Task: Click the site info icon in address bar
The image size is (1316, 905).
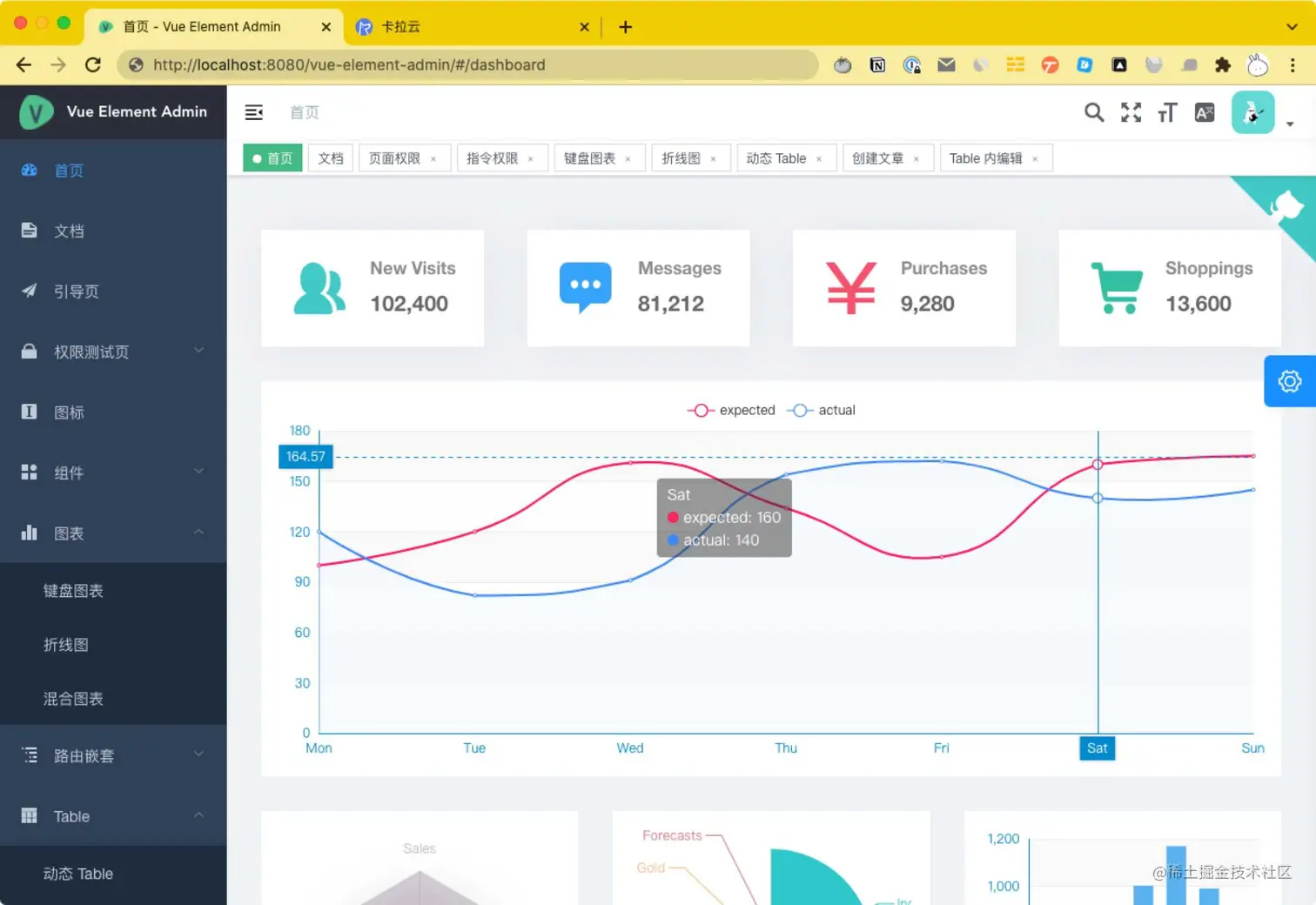Action: coord(136,64)
